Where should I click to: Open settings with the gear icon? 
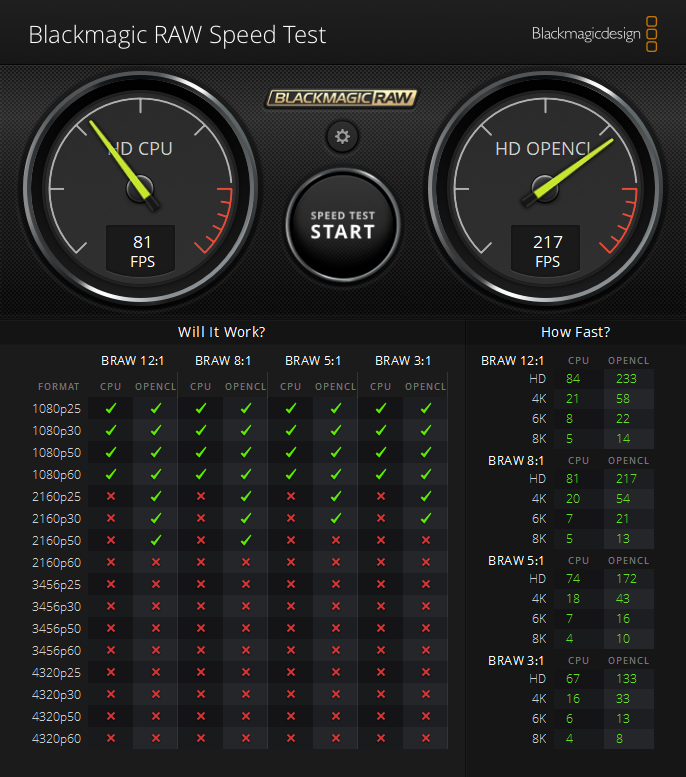342,136
